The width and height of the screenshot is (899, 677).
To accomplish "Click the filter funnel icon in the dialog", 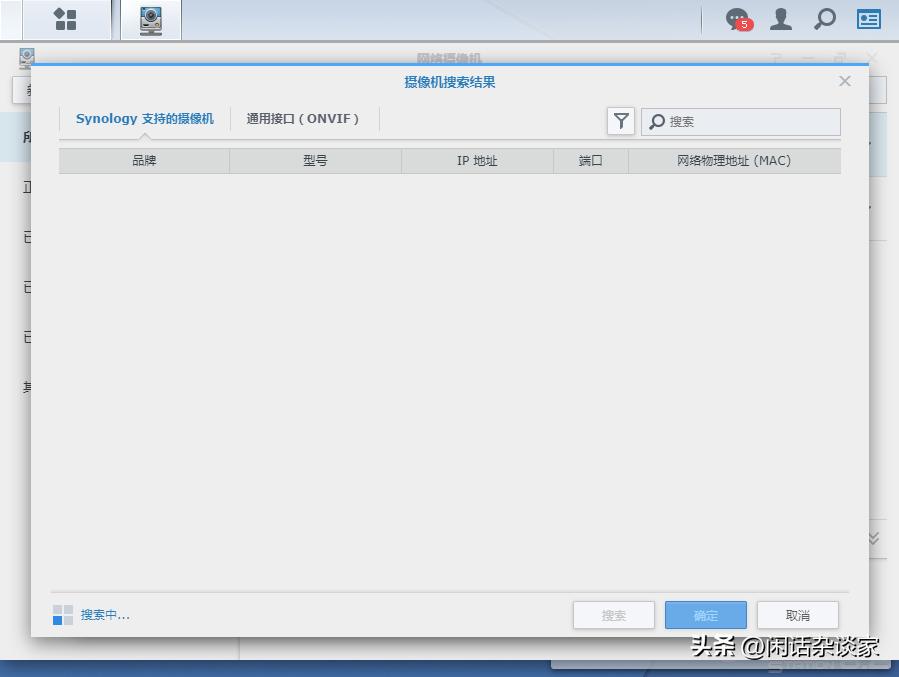I will pyautogui.click(x=621, y=121).
